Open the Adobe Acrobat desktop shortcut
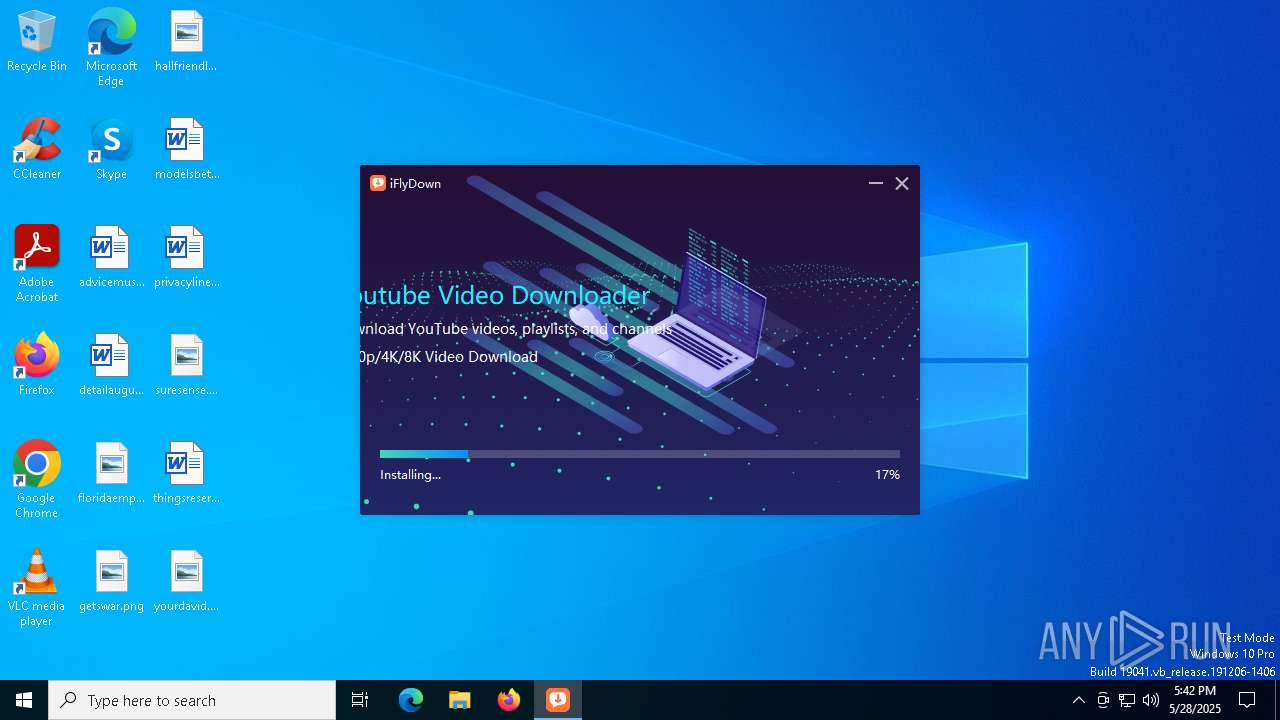This screenshot has height=720, width=1280. 37,264
